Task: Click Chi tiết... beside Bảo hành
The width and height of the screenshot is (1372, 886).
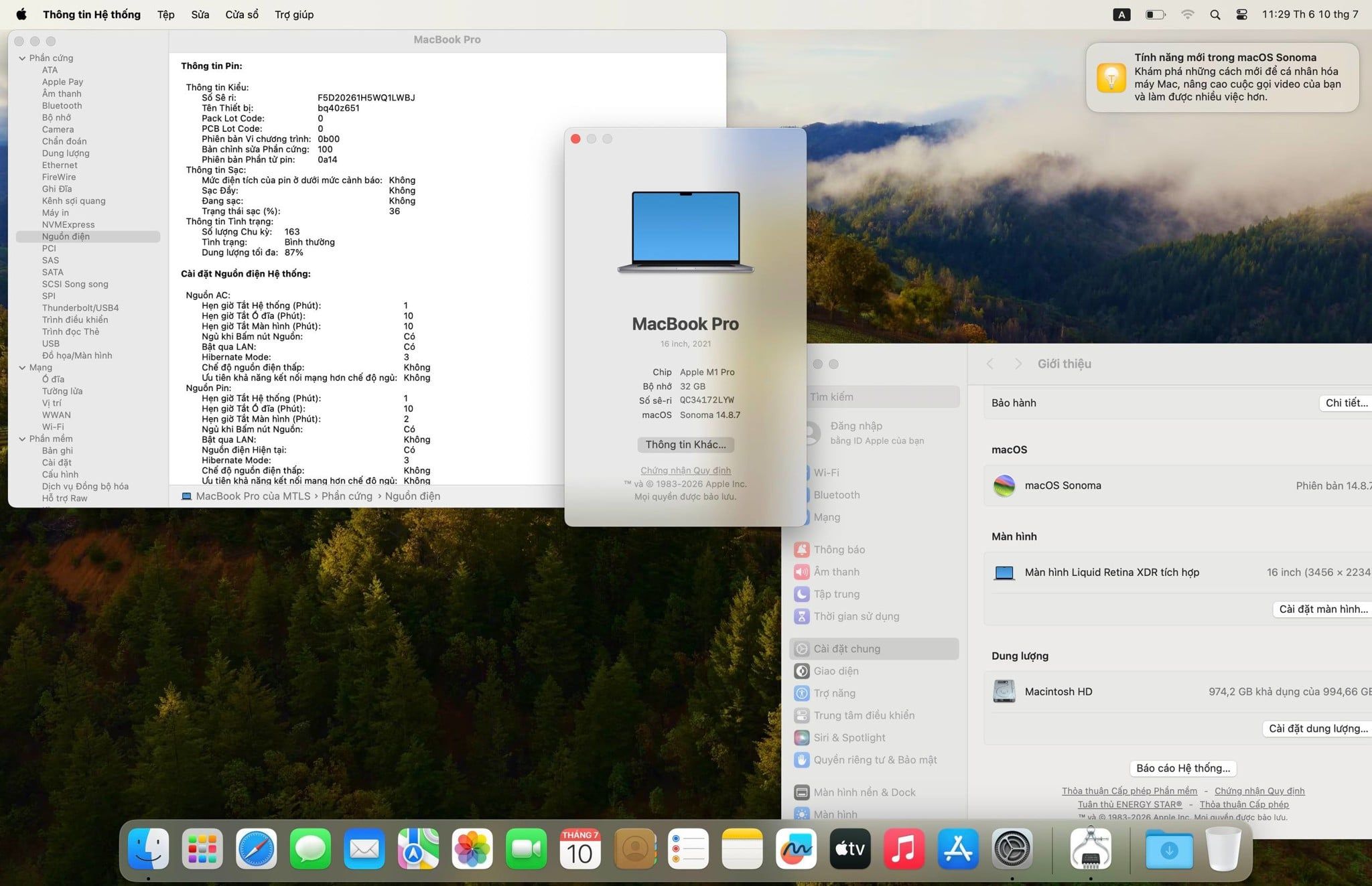Action: click(x=1345, y=402)
